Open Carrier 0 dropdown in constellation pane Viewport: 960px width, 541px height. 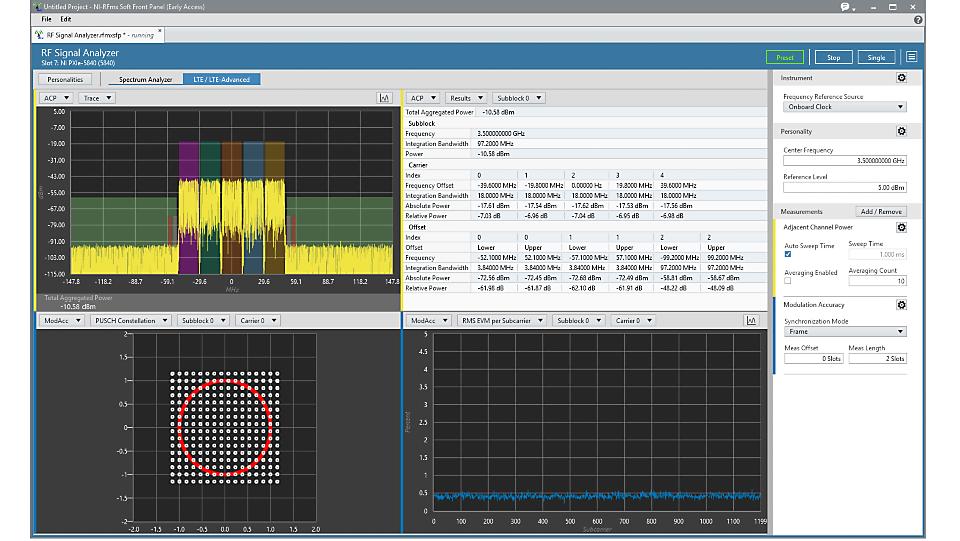(258, 320)
